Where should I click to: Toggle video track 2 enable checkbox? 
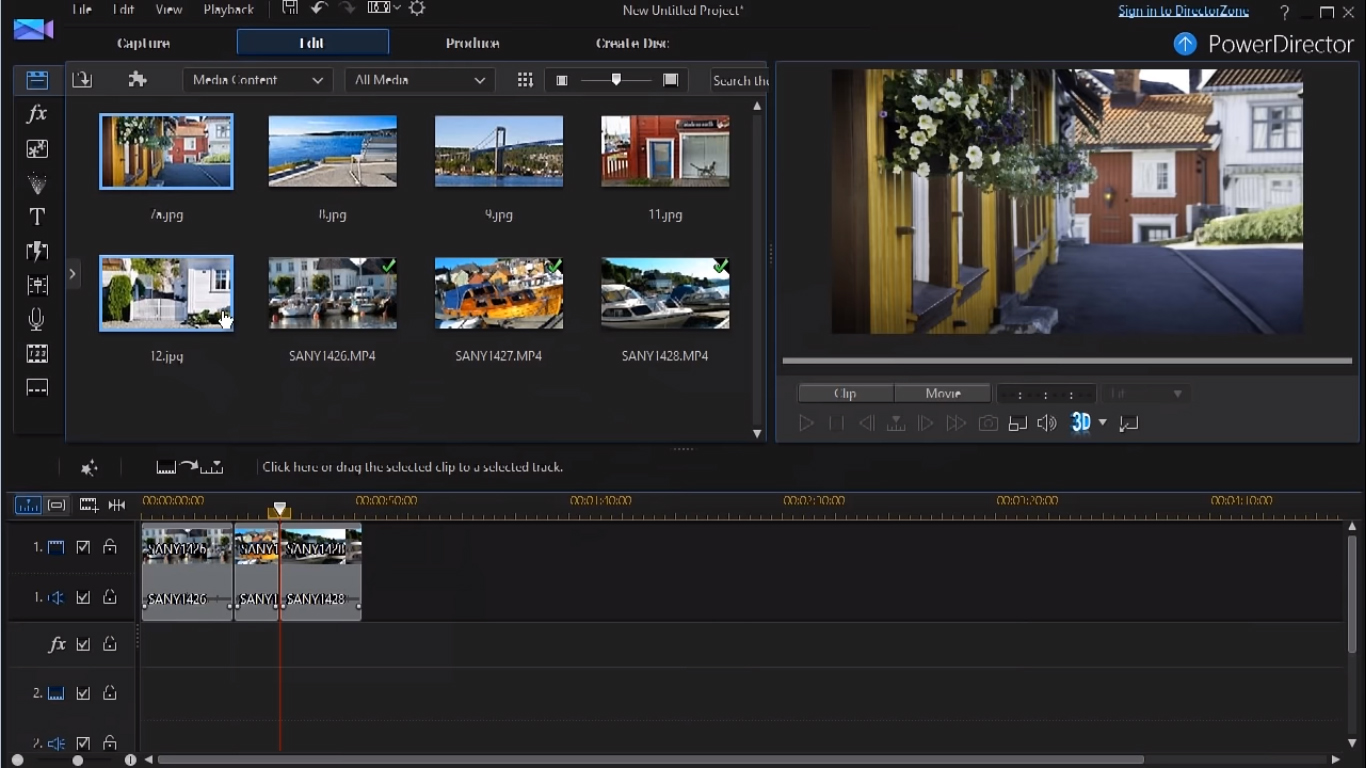(83, 693)
